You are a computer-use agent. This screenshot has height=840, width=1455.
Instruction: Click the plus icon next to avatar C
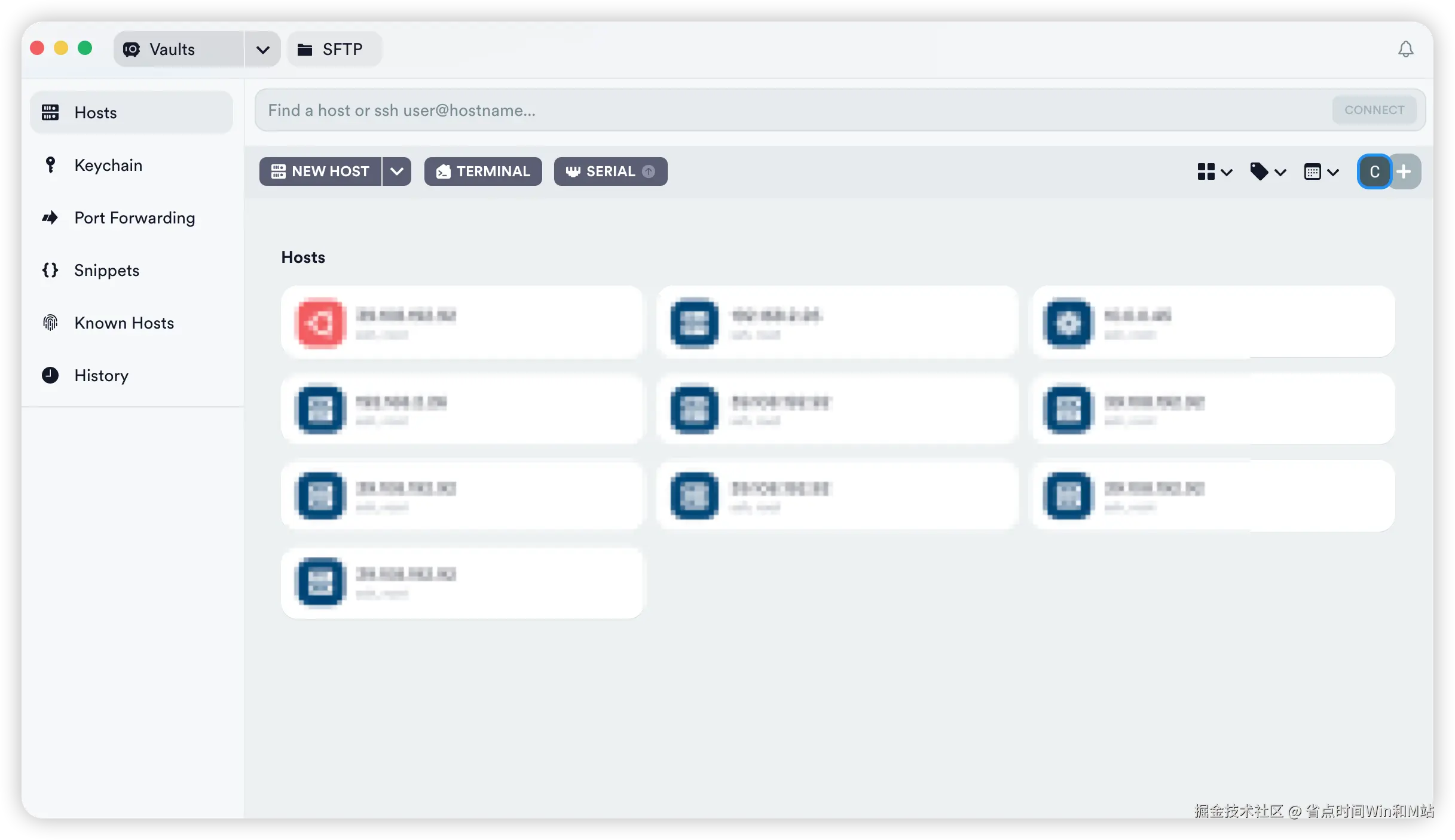[x=1404, y=172]
